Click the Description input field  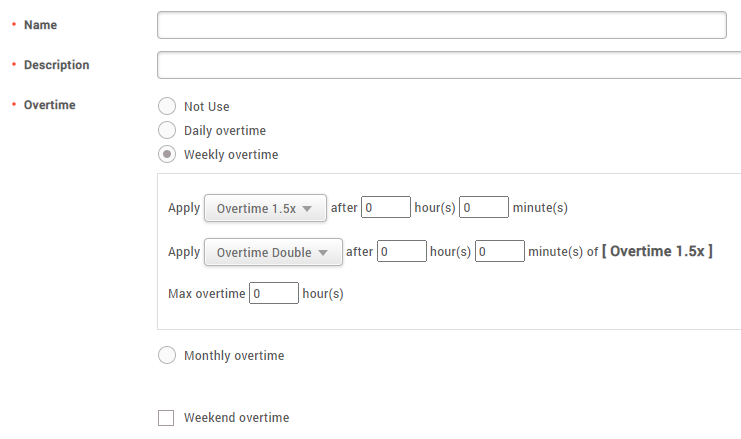[x=448, y=65]
